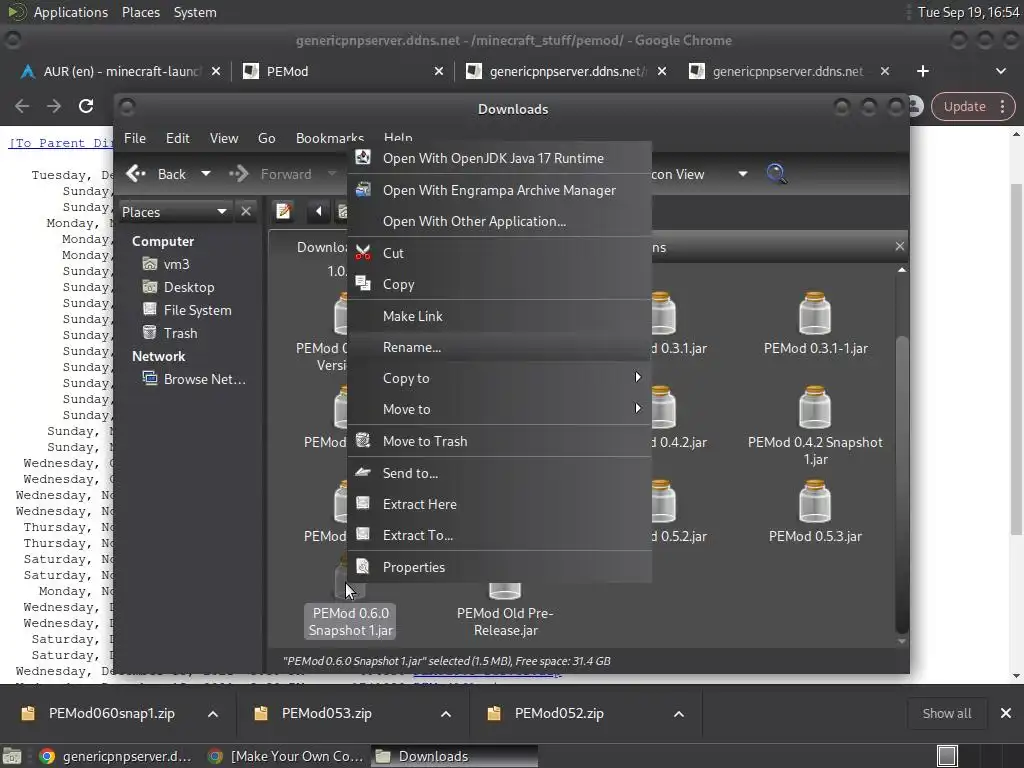
Task: Expand the Move to submenu
Action: coord(500,409)
